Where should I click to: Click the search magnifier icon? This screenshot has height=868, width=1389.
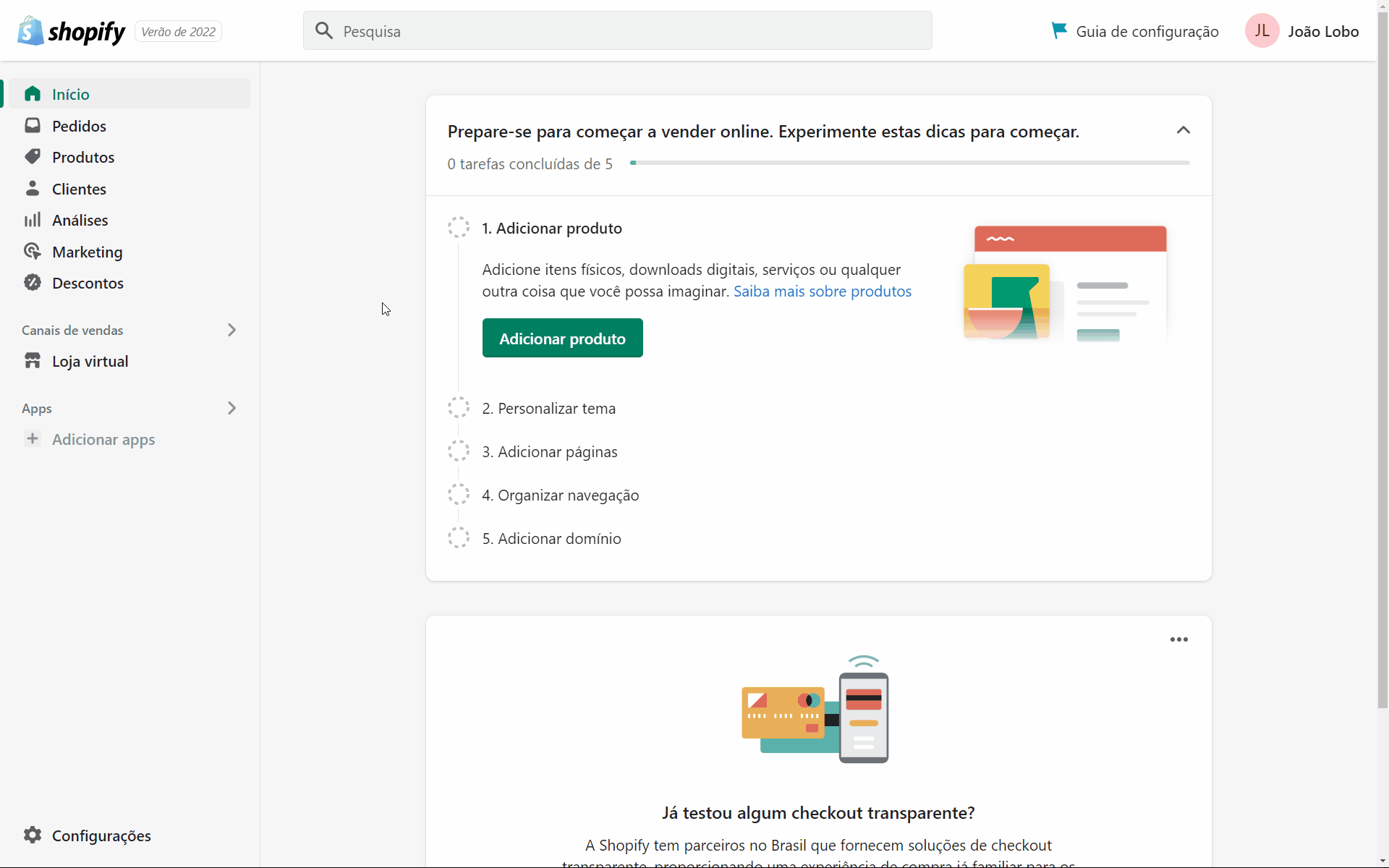(324, 30)
